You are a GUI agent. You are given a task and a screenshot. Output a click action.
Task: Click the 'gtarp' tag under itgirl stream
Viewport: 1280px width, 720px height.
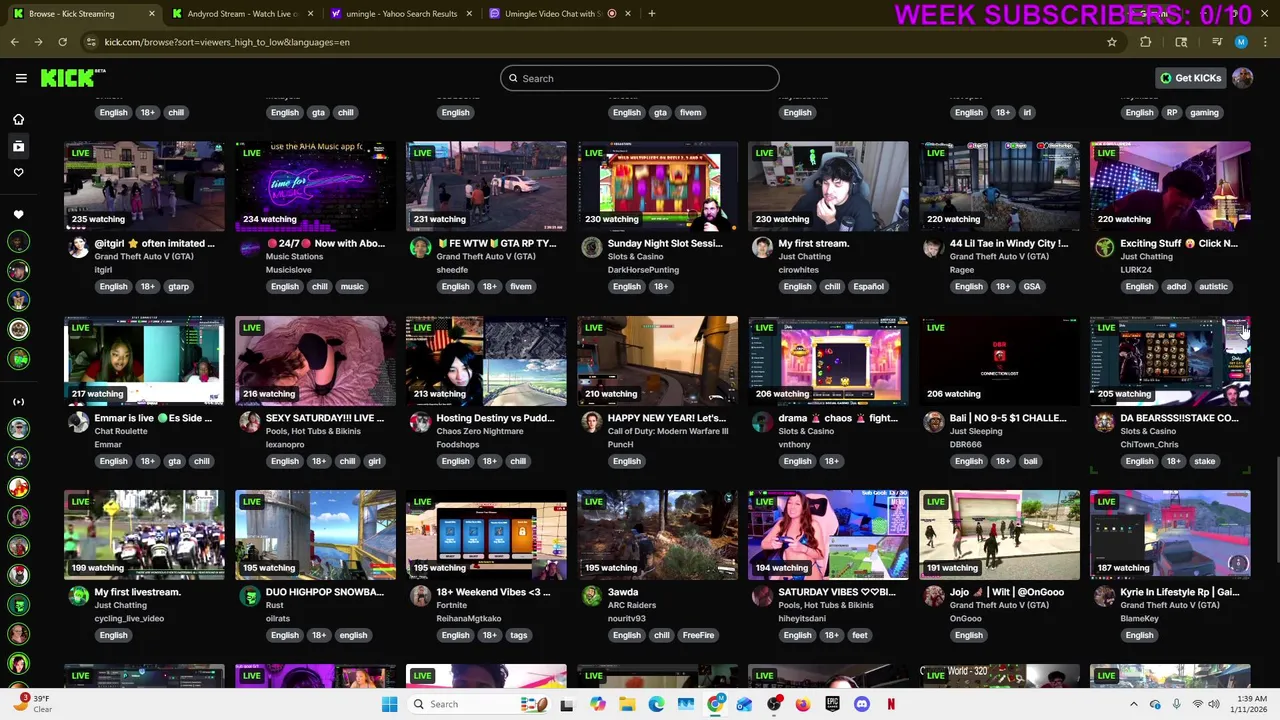tap(178, 286)
